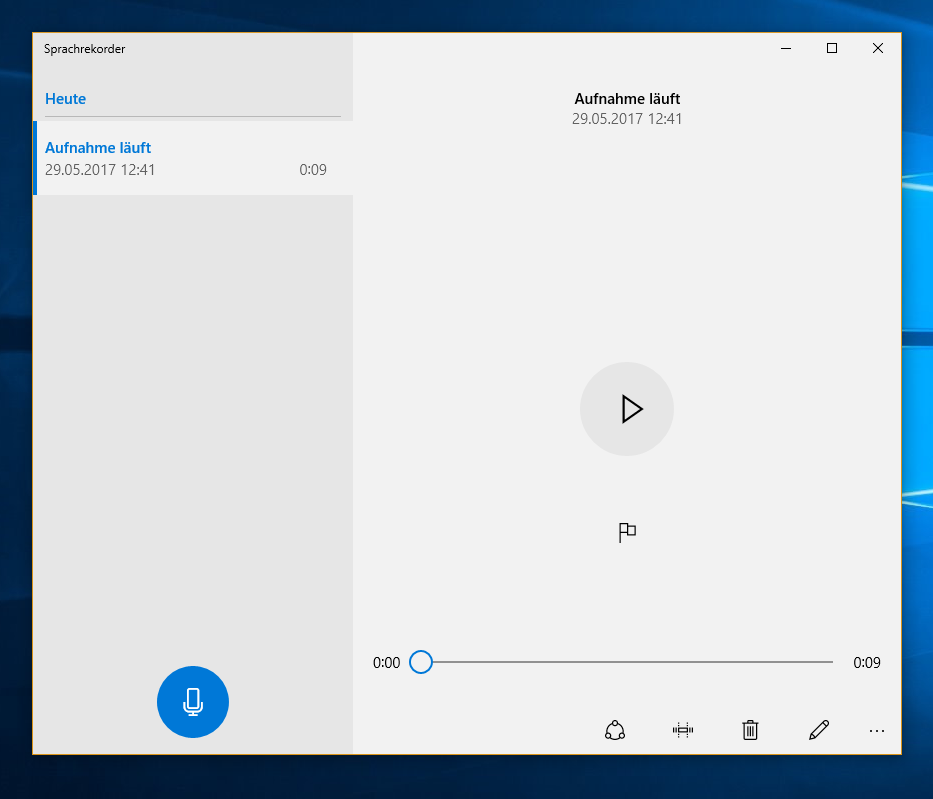This screenshot has height=799, width=933.
Task: Share the recording via the share icon
Action: point(614,731)
